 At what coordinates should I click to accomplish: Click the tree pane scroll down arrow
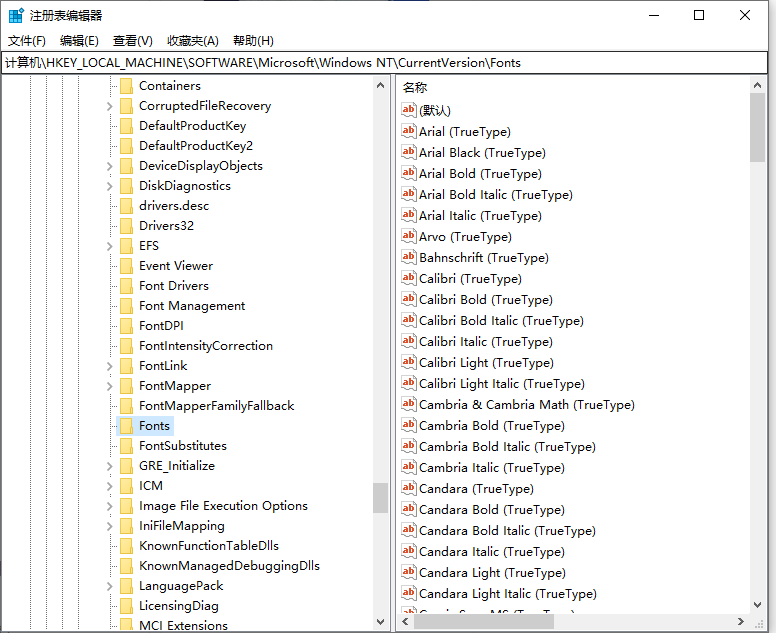pyautogui.click(x=381, y=622)
